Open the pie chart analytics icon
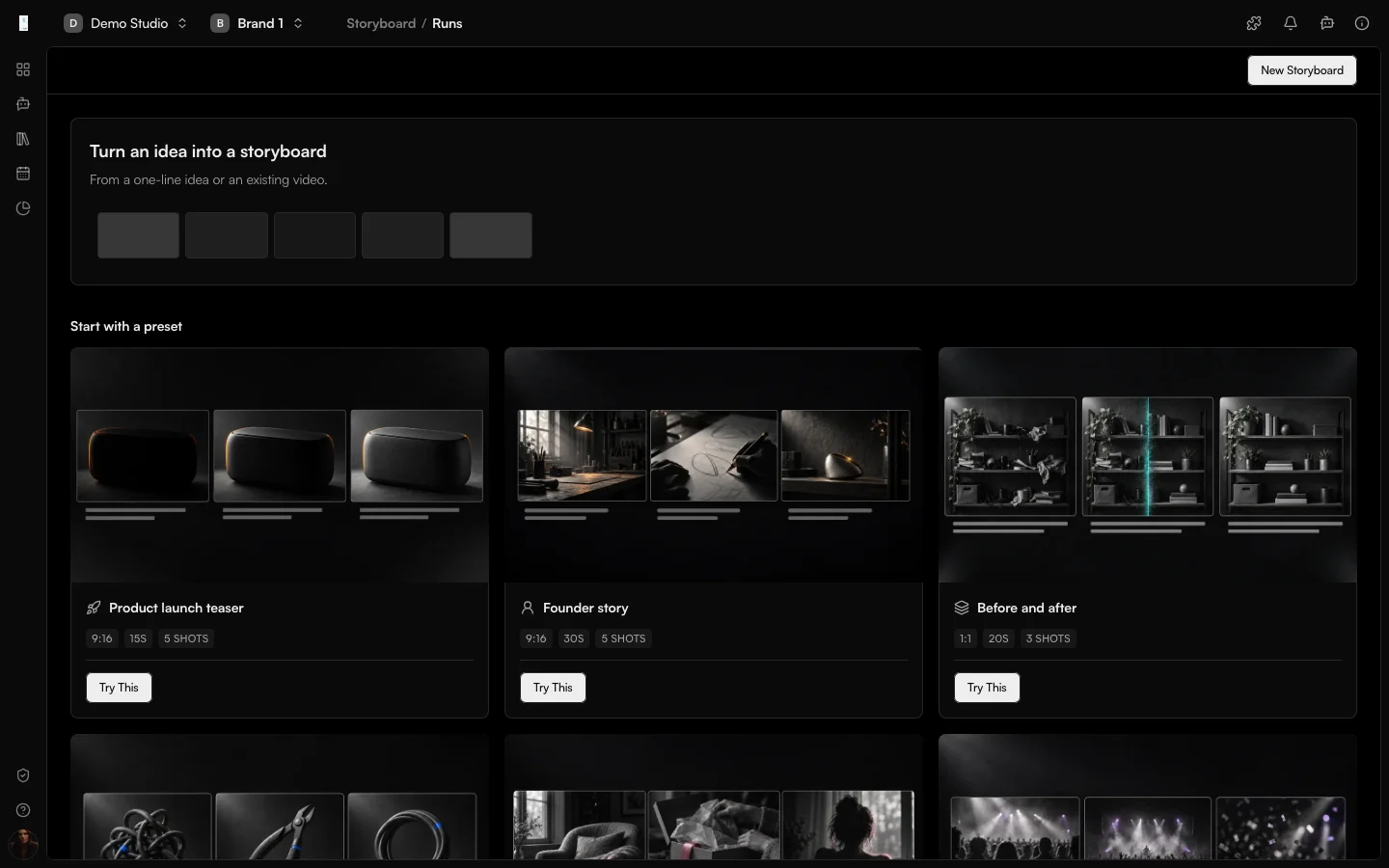 [x=23, y=208]
